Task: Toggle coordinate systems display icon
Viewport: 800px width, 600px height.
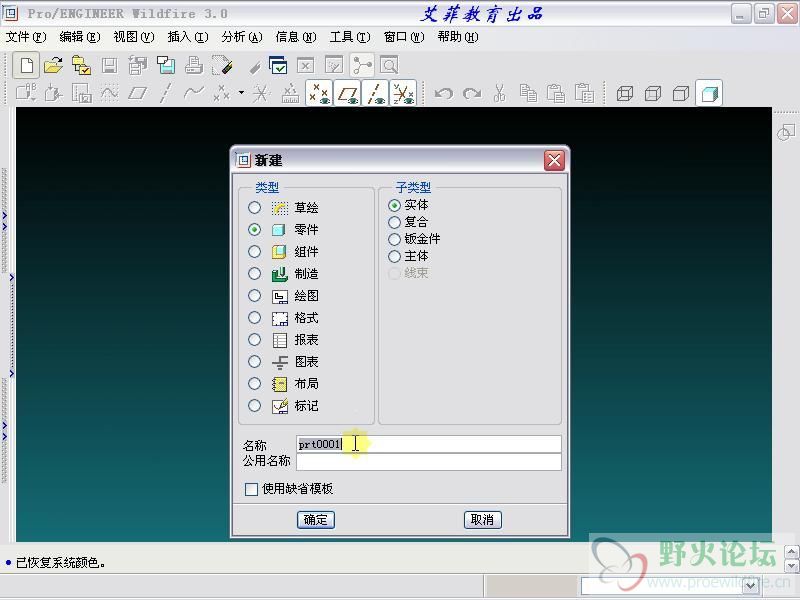Action: tap(404, 93)
